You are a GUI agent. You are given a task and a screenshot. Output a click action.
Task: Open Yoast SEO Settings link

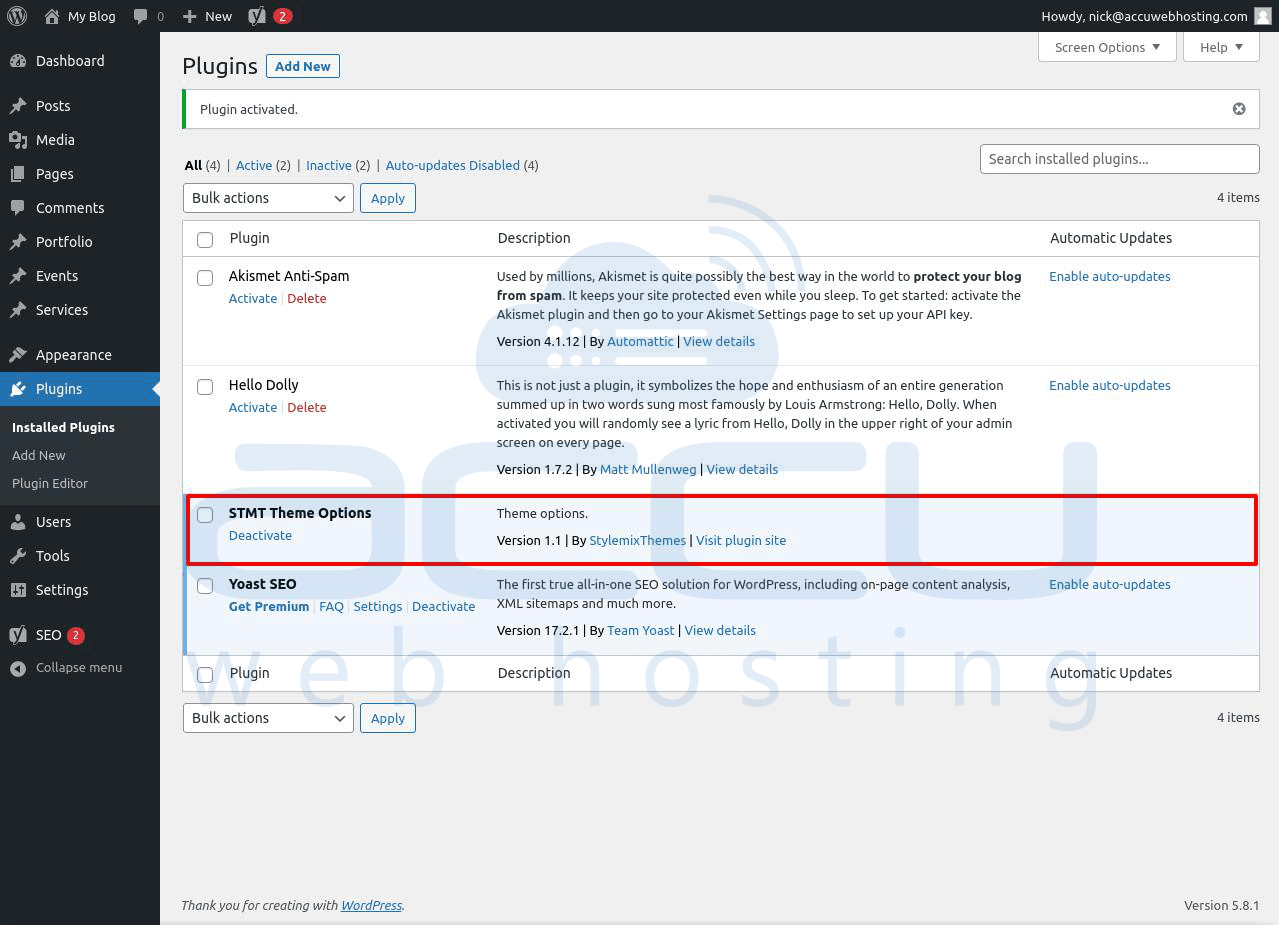click(378, 606)
